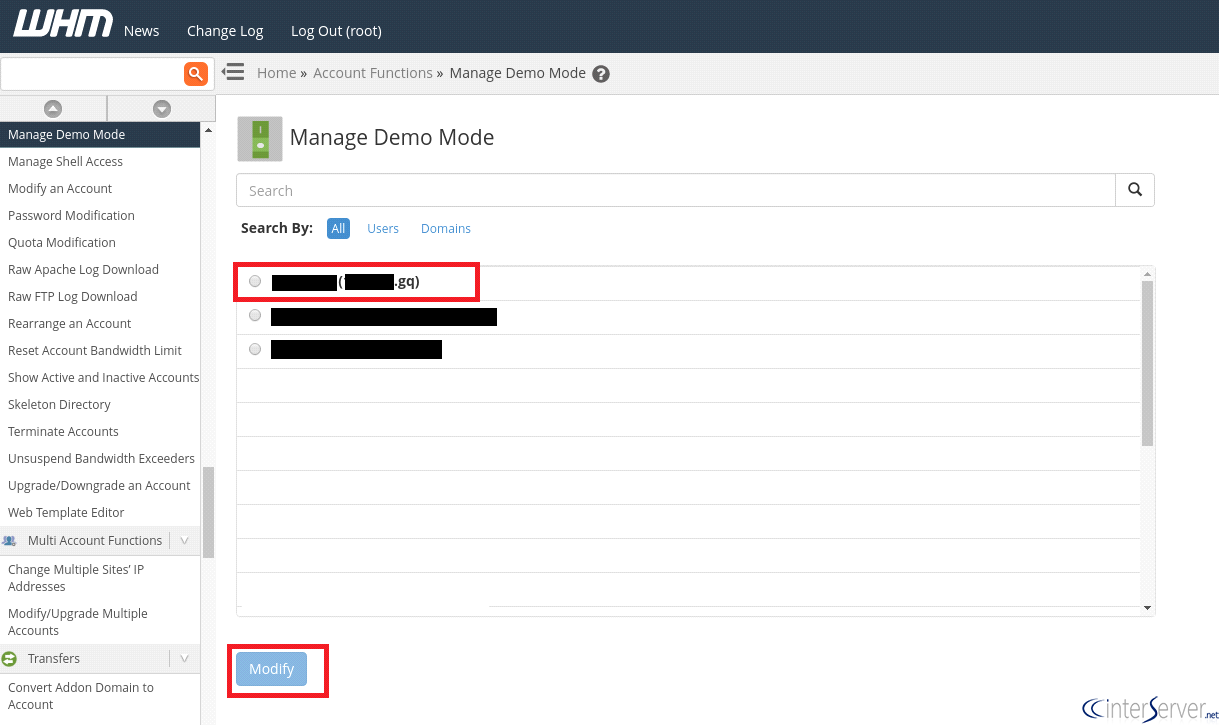Click the Multi Account Functions icon
Image resolution: width=1219 pixels, height=725 pixels.
(10, 541)
